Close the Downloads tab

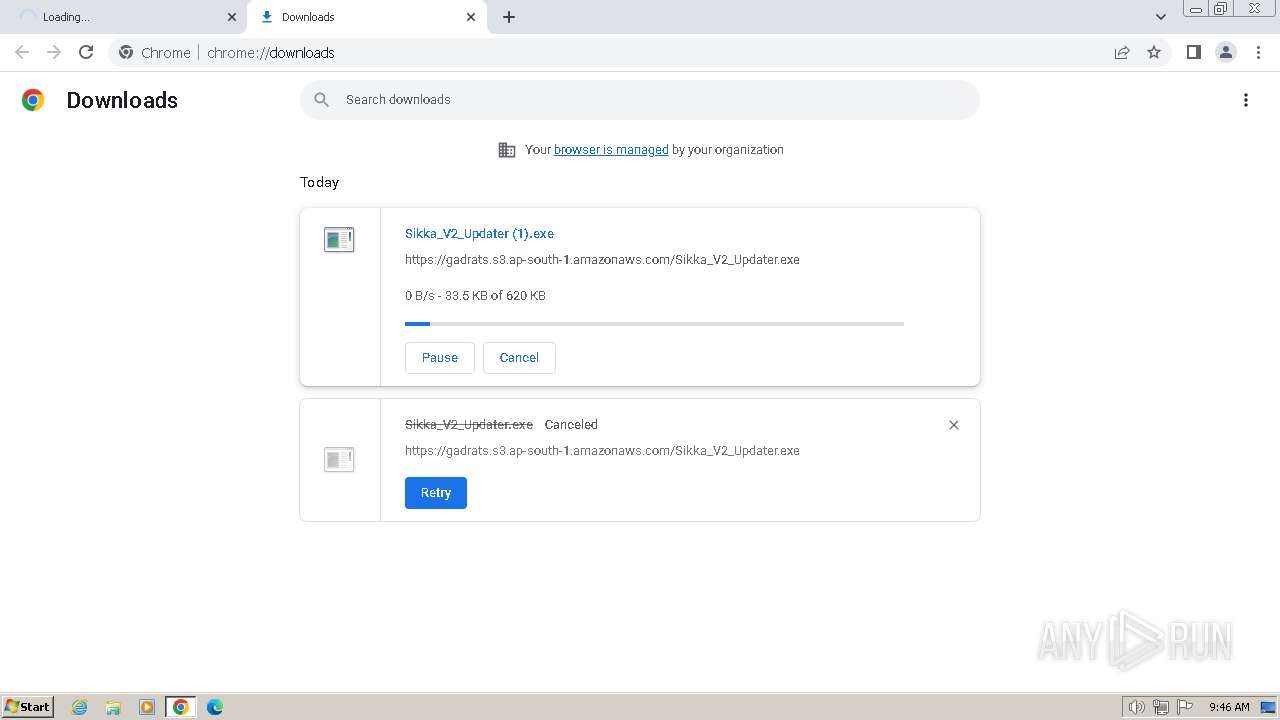tap(471, 17)
